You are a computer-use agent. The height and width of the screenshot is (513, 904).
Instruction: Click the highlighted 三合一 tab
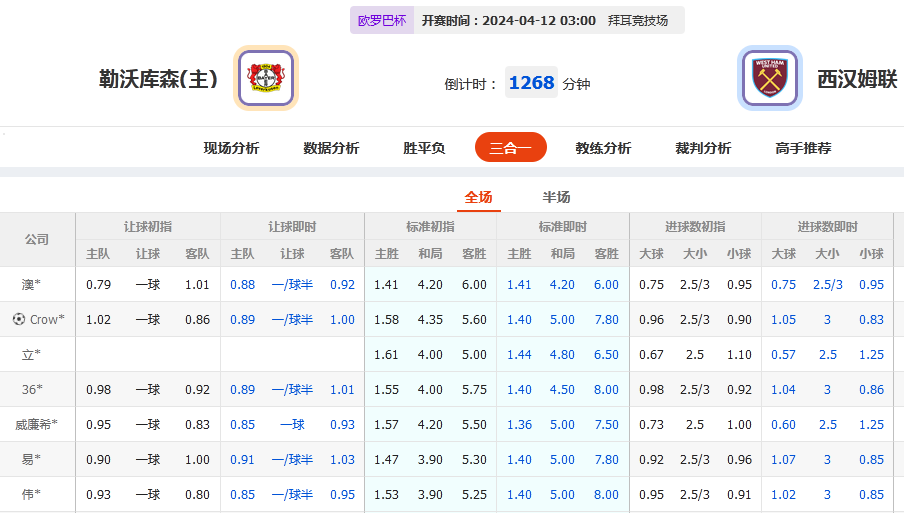(x=510, y=148)
